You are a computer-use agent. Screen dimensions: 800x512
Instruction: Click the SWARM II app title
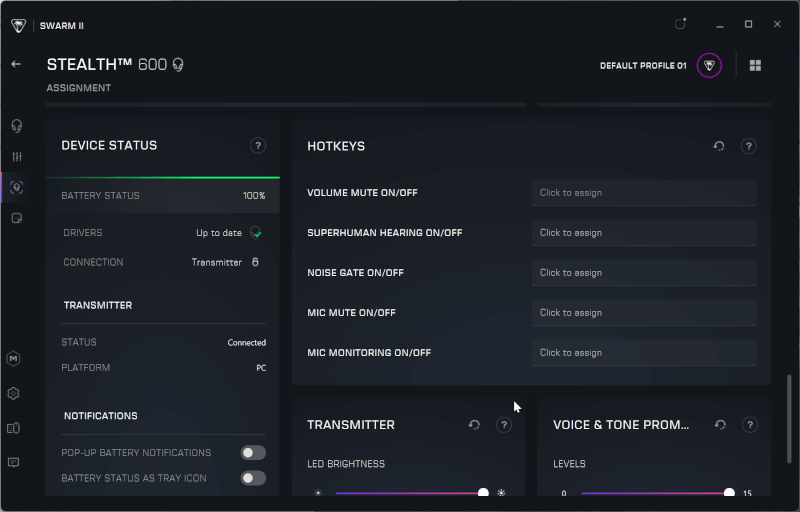coord(62,26)
